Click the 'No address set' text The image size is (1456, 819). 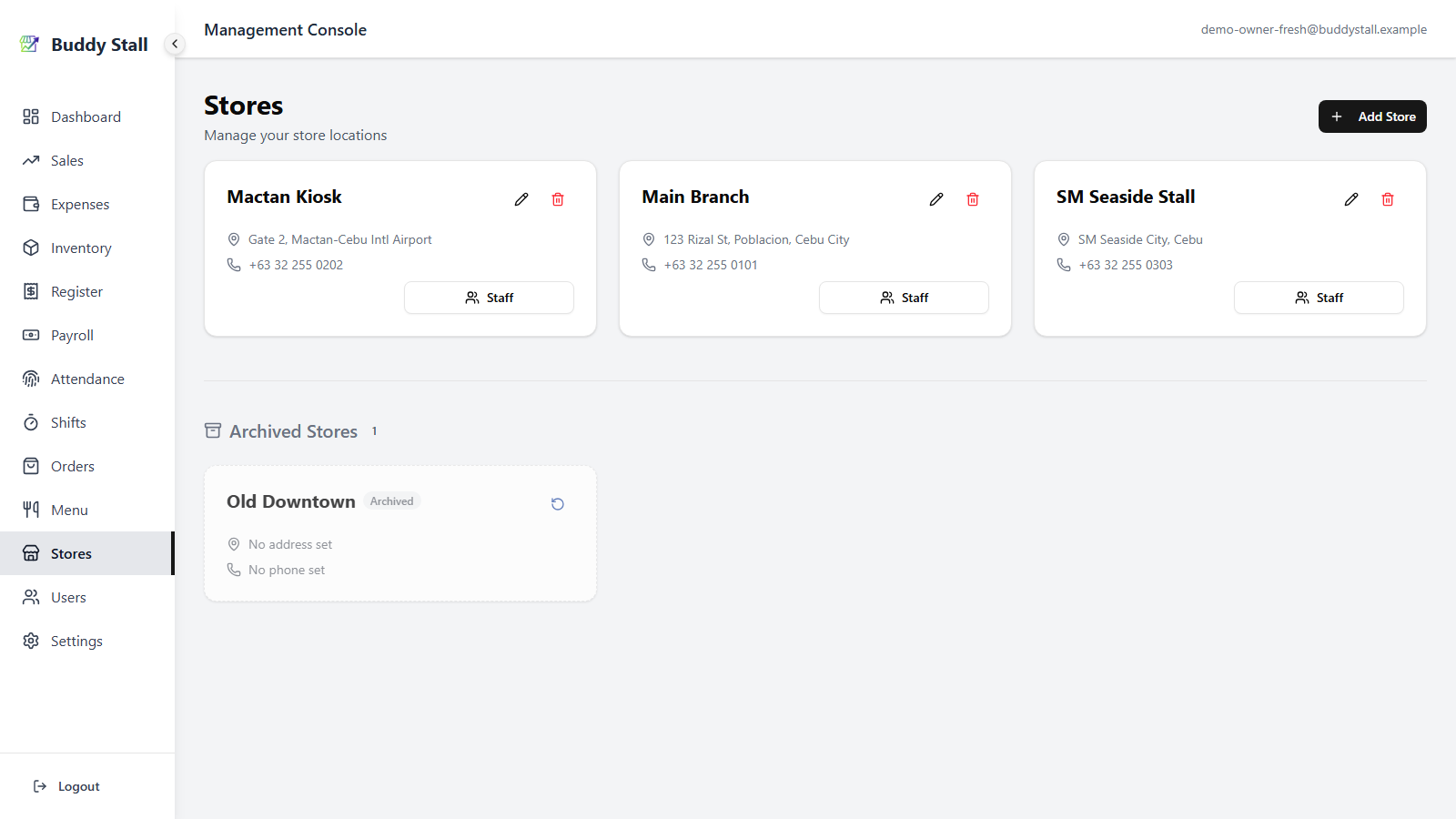(x=290, y=544)
